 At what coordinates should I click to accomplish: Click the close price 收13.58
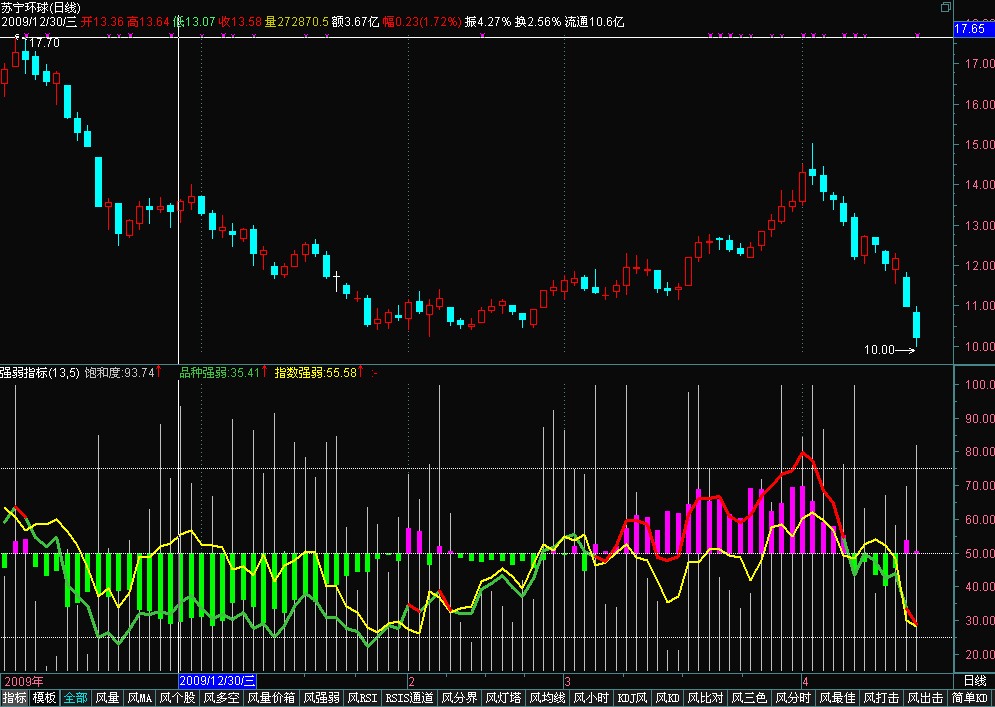240,22
